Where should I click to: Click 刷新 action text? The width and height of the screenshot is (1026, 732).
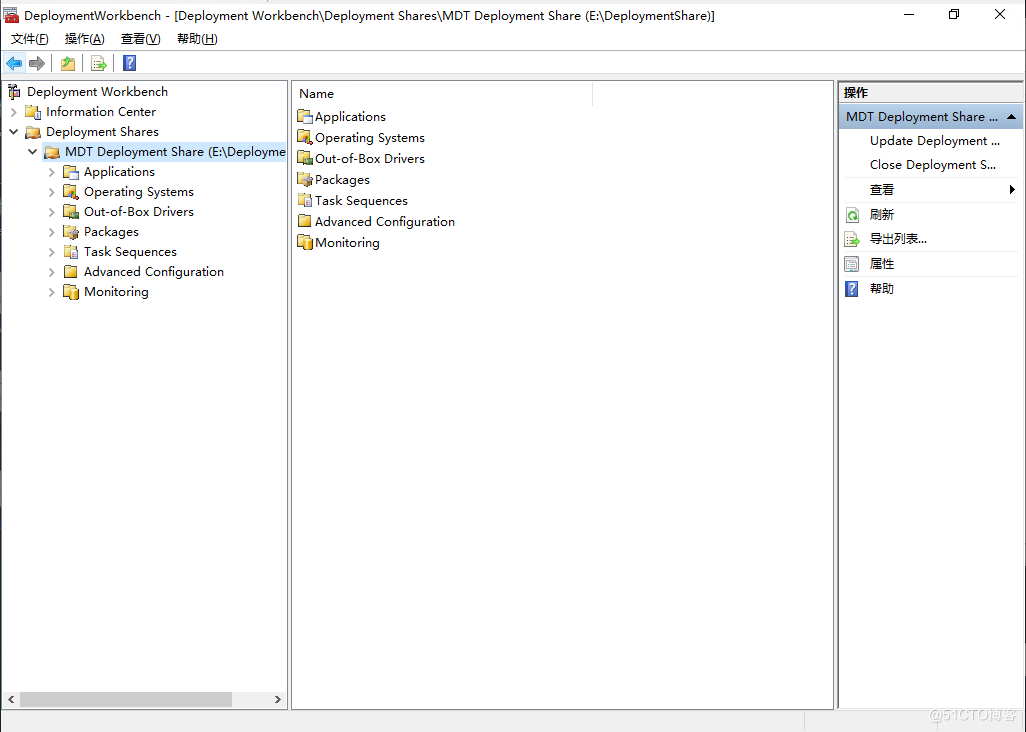[881, 215]
